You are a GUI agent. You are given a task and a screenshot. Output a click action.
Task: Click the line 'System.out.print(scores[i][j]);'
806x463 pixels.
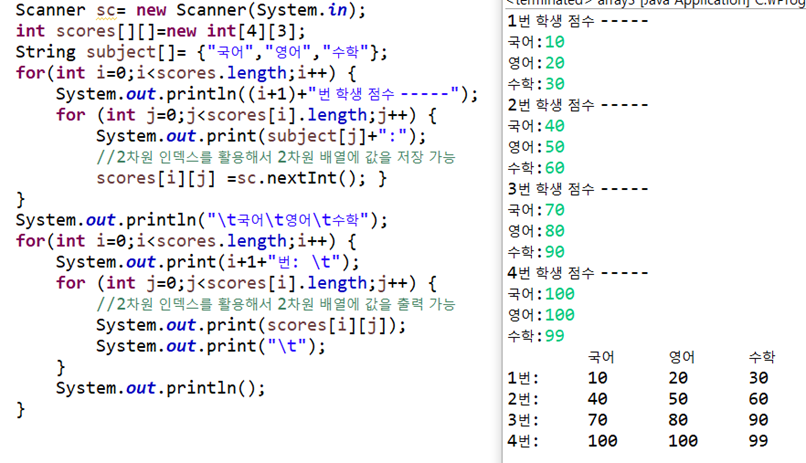point(251,325)
